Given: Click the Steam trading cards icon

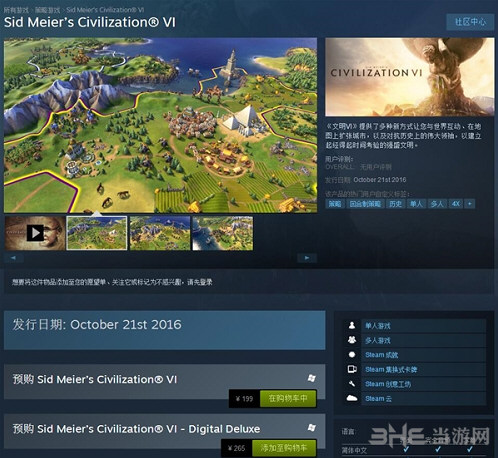Looking at the screenshot, I should click(352, 369).
